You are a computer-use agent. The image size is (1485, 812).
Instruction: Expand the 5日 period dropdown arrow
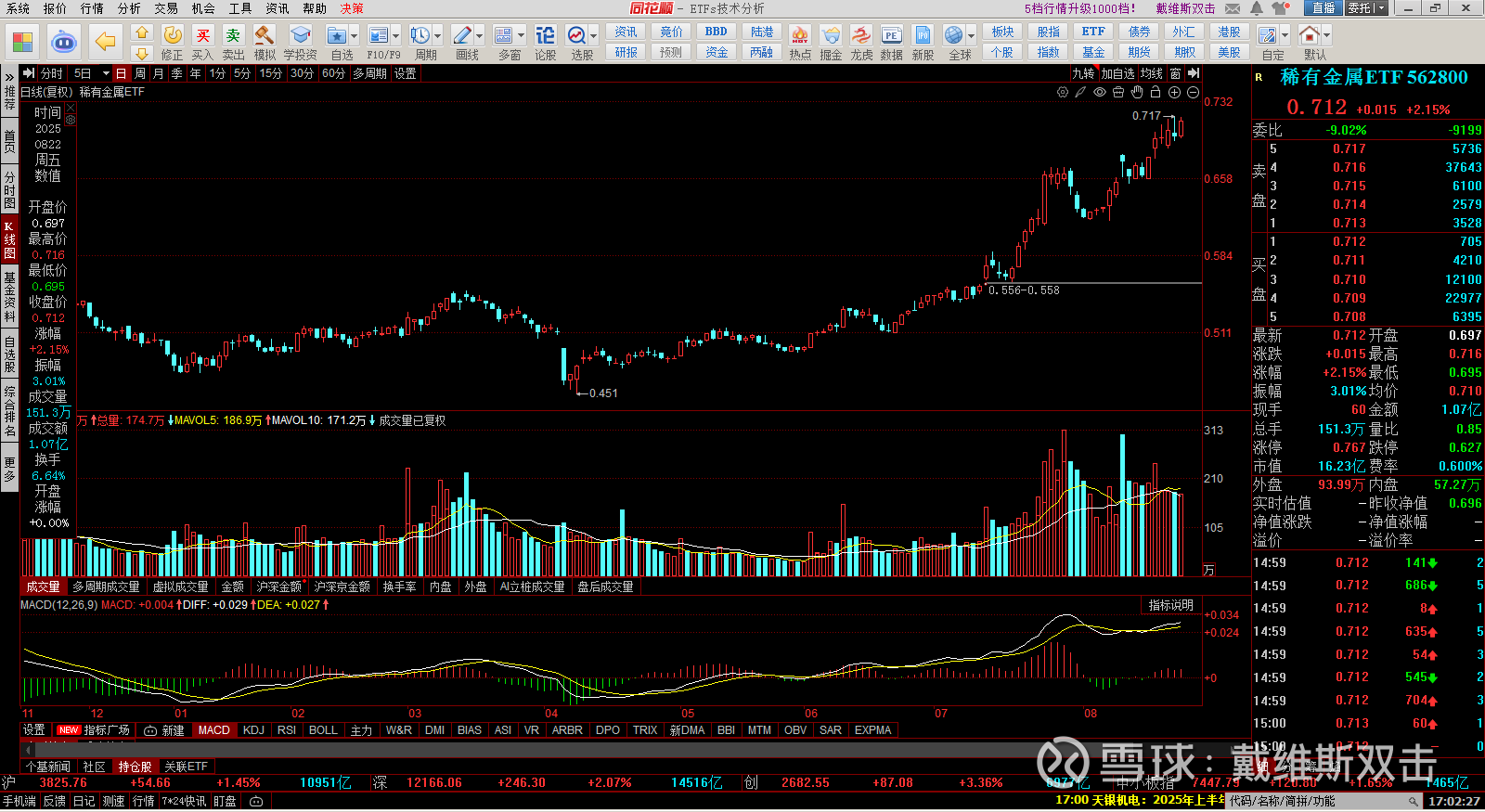pos(106,73)
